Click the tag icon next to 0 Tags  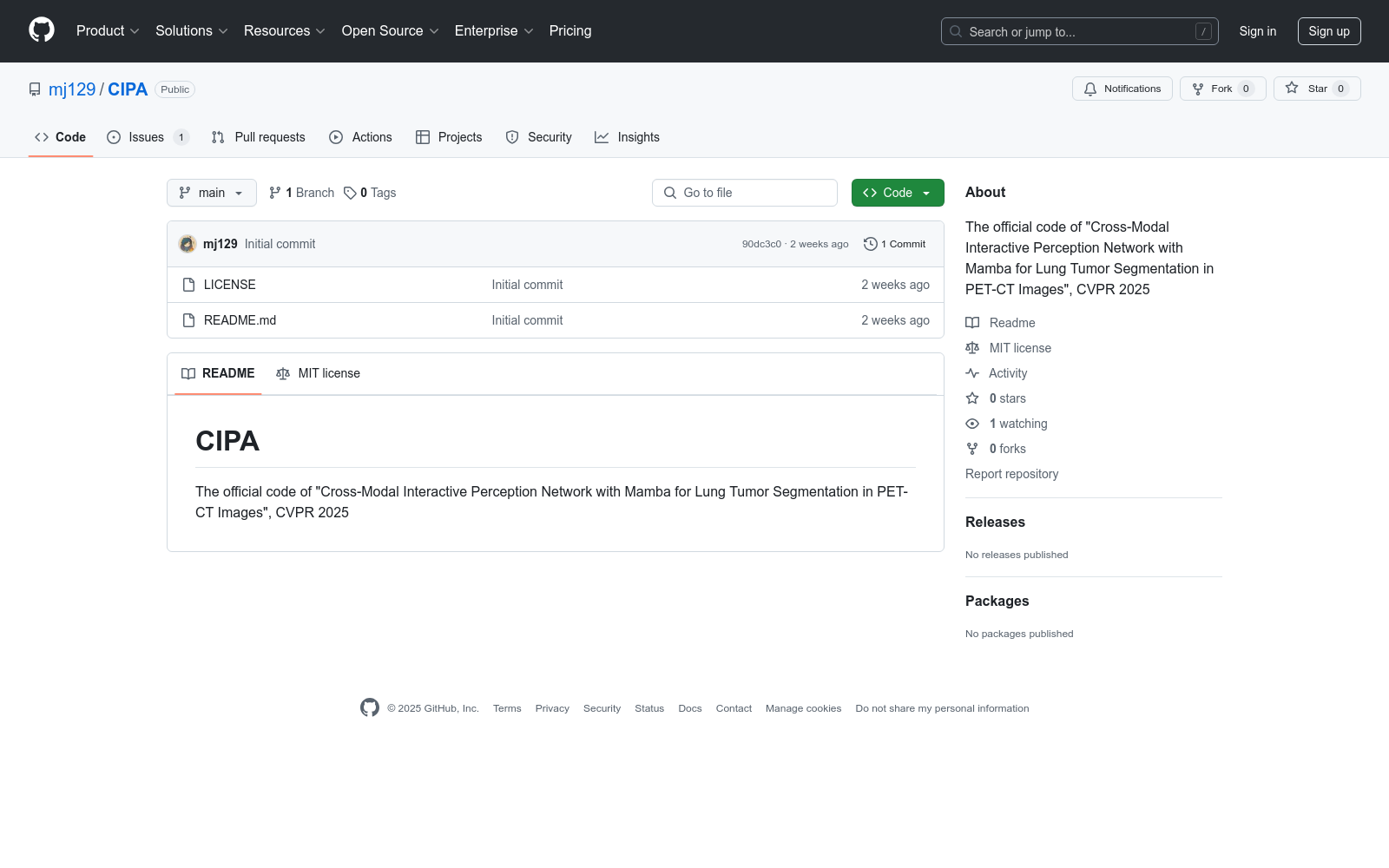click(x=350, y=193)
